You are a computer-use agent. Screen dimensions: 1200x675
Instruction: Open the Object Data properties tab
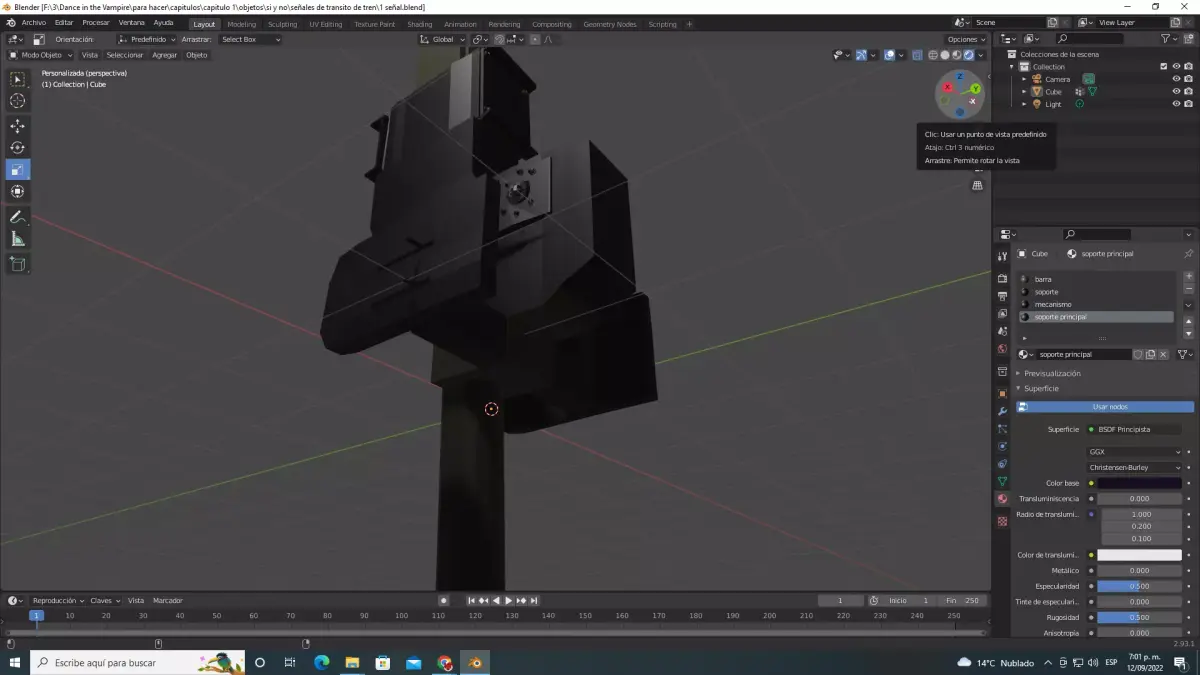[x=1002, y=481]
